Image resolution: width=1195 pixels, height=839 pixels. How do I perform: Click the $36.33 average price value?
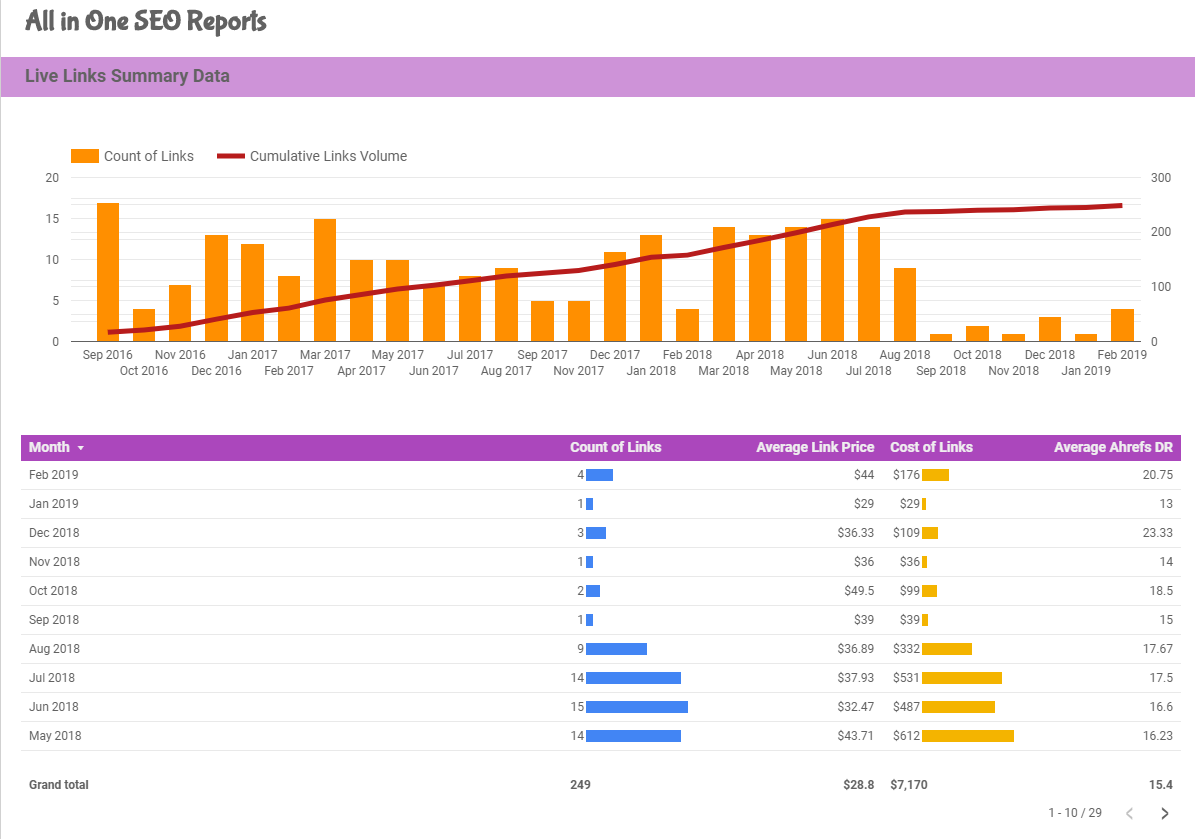(x=855, y=533)
